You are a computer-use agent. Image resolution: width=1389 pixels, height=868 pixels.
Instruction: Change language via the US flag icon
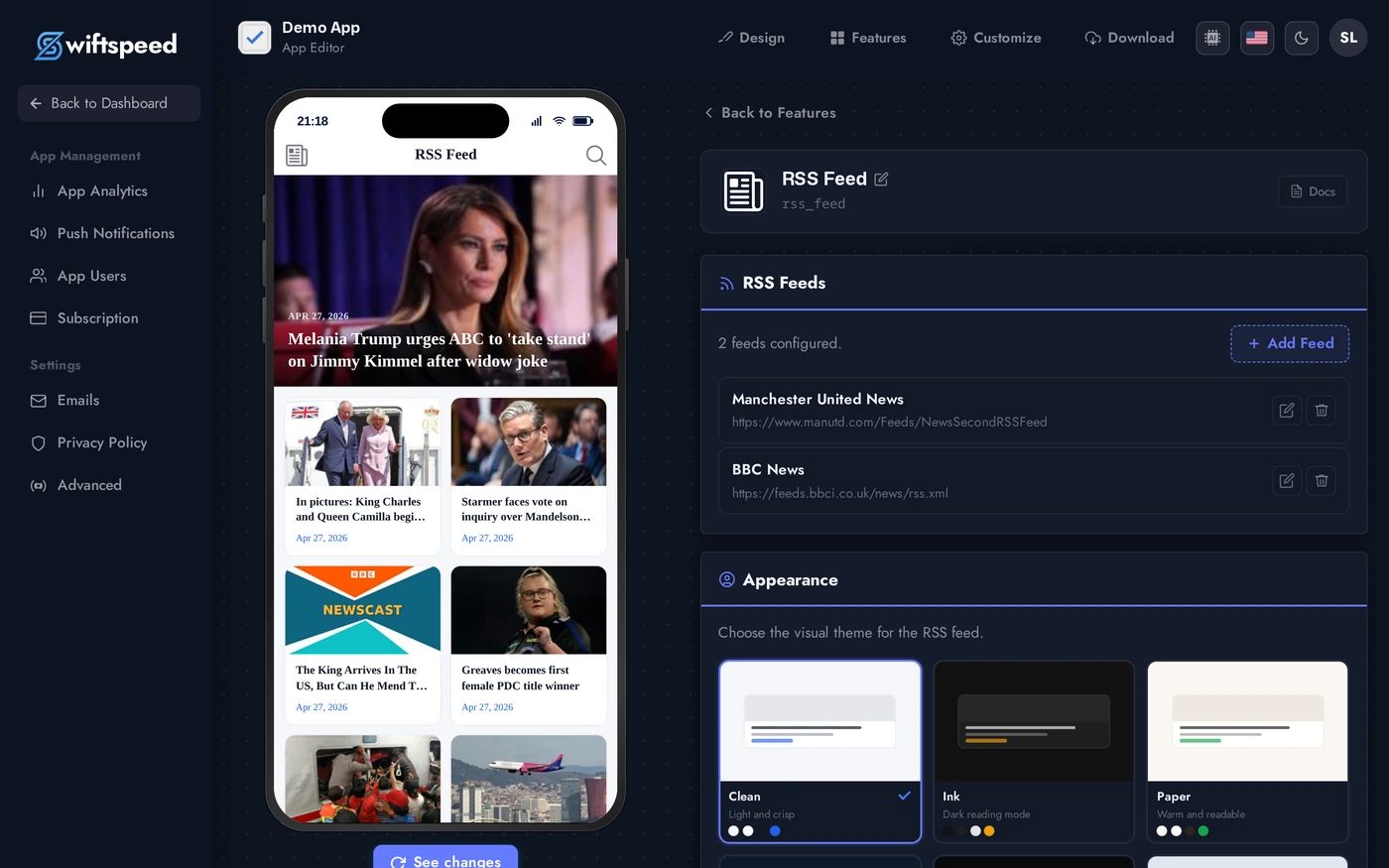[1256, 38]
